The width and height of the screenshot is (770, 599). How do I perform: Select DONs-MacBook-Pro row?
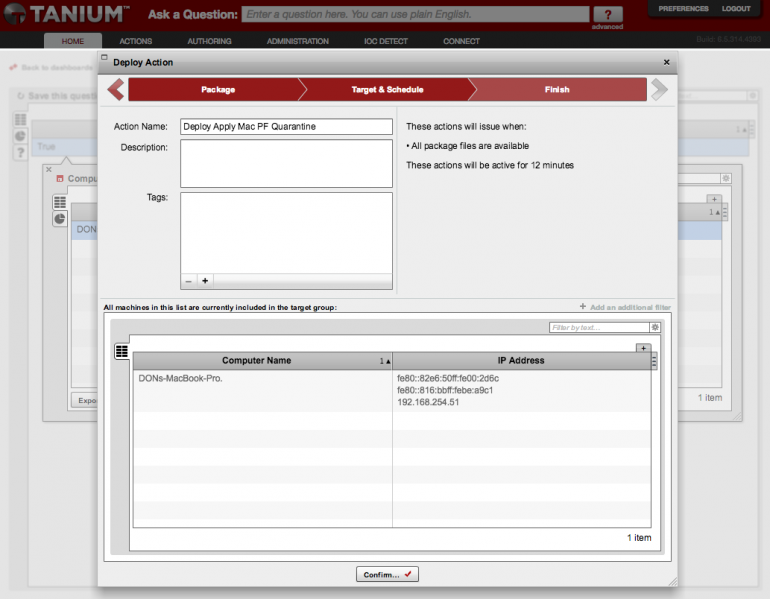[392, 390]
